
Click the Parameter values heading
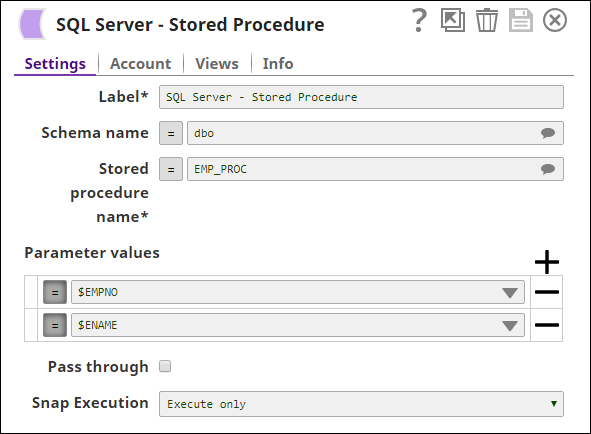click(92, 253)
